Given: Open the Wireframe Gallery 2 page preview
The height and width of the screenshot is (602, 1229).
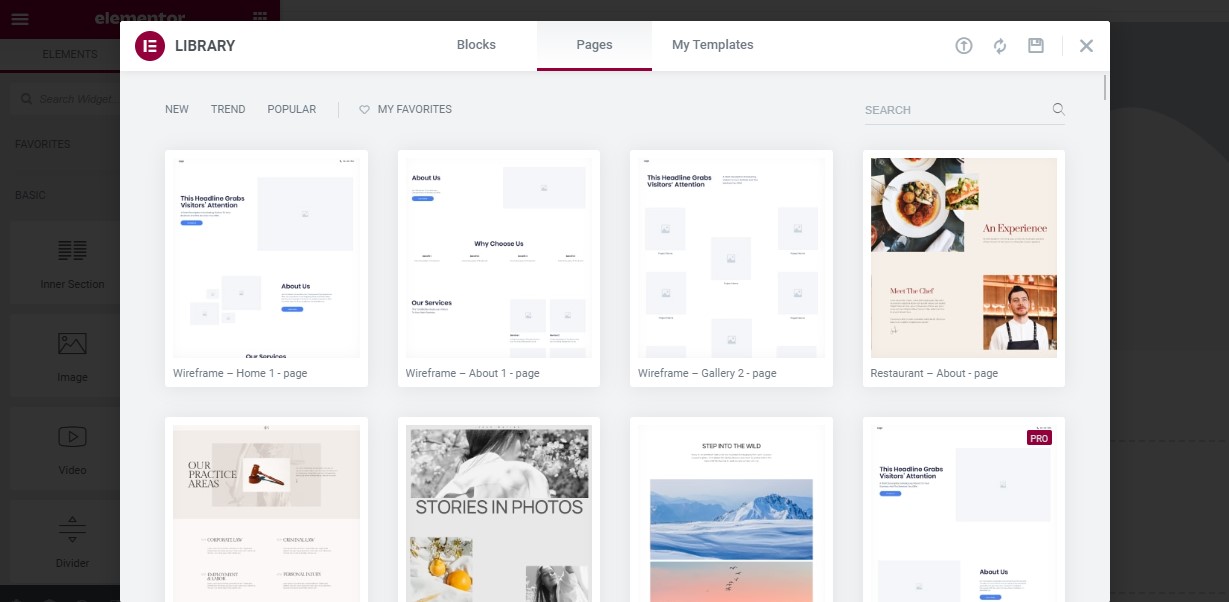Looking at the screenshot, I should (x=731, y=258).
